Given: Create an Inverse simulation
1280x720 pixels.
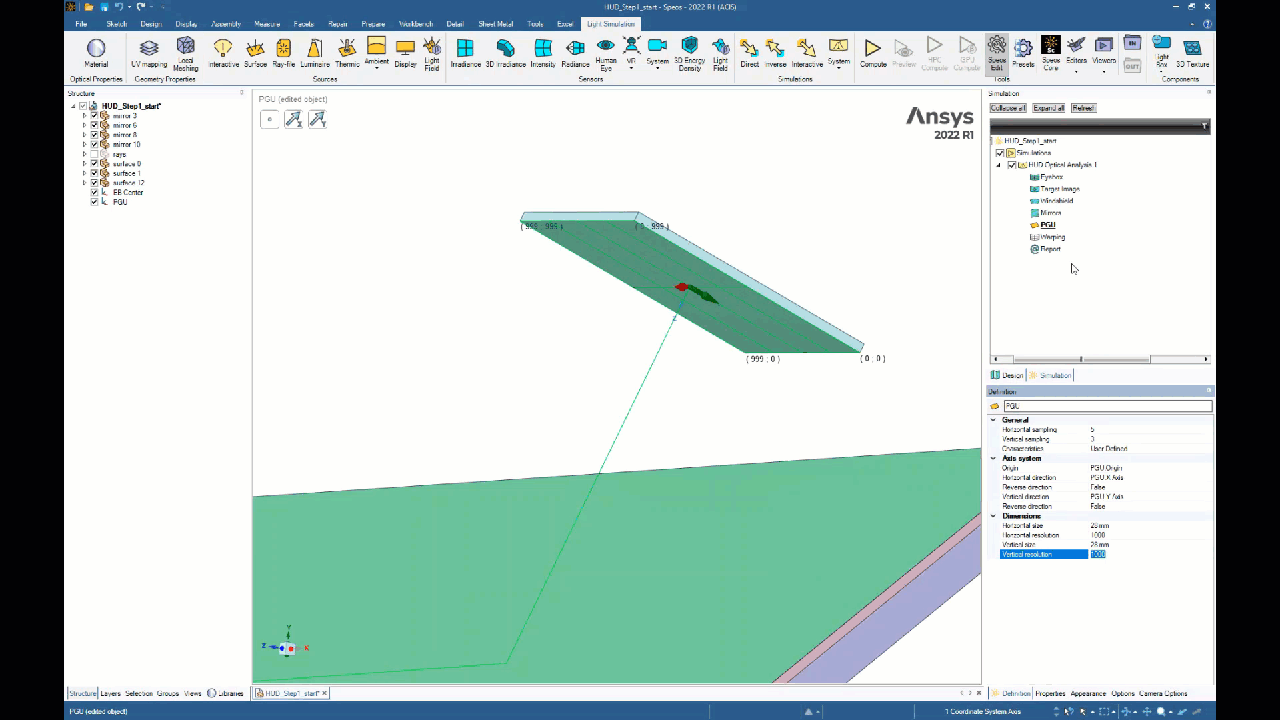Looking at the screenshot, I should [x=776, y=54].
